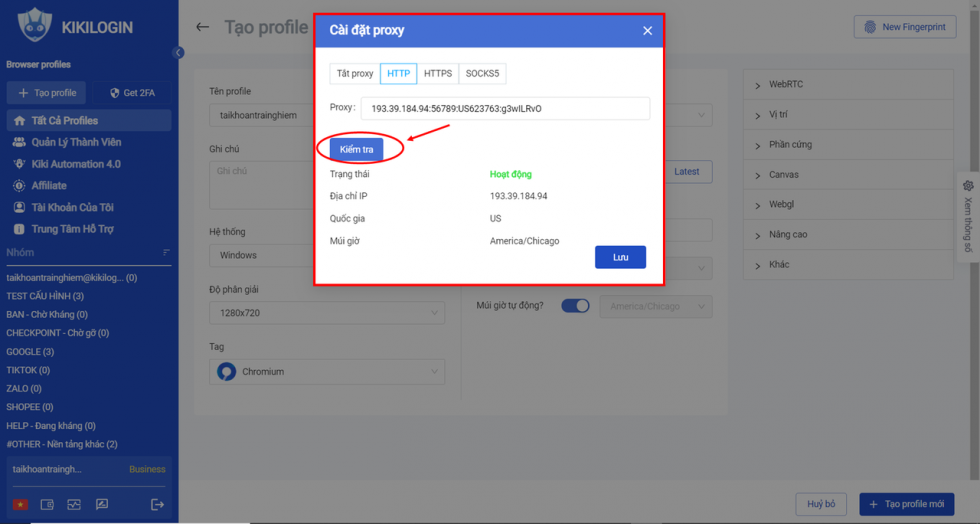Select group GOOGLE (3)
Screen dimensions: 980x524
click(30, 351)
